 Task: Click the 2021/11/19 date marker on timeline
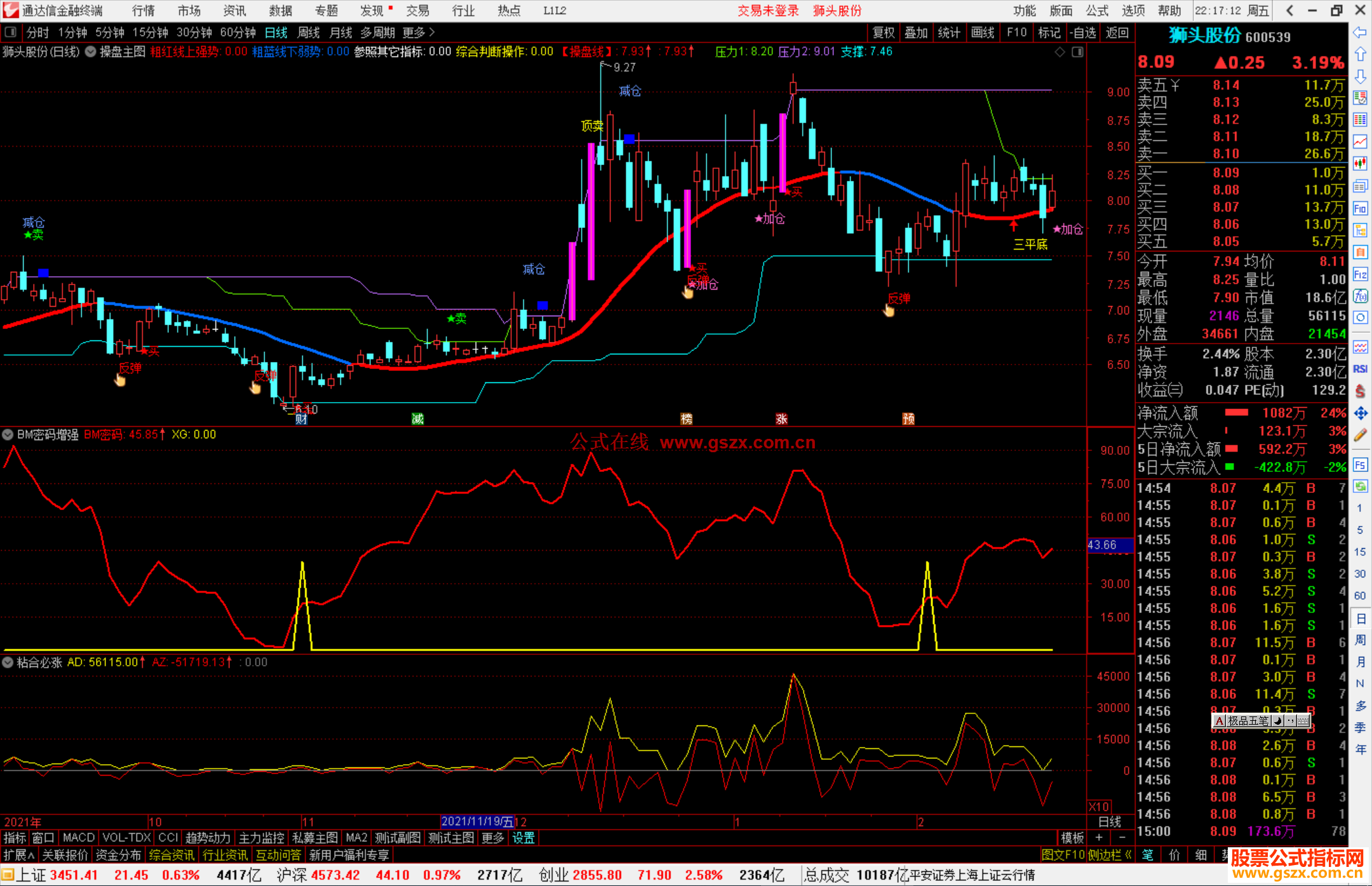[x=477, y=821]
